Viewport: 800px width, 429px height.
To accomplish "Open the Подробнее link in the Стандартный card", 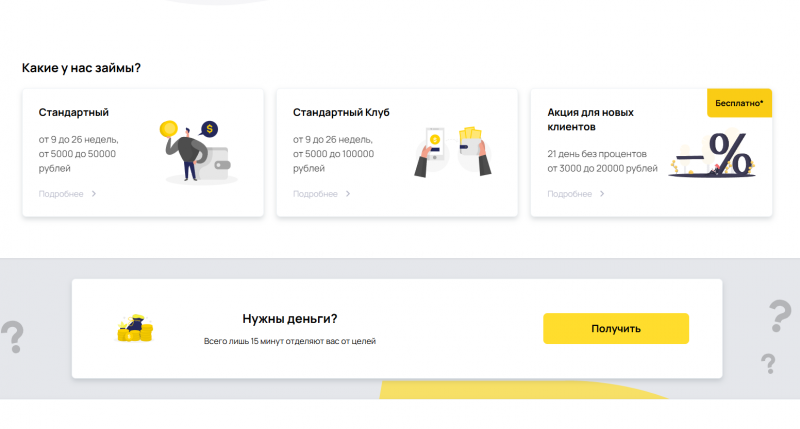I will [61, 194].
